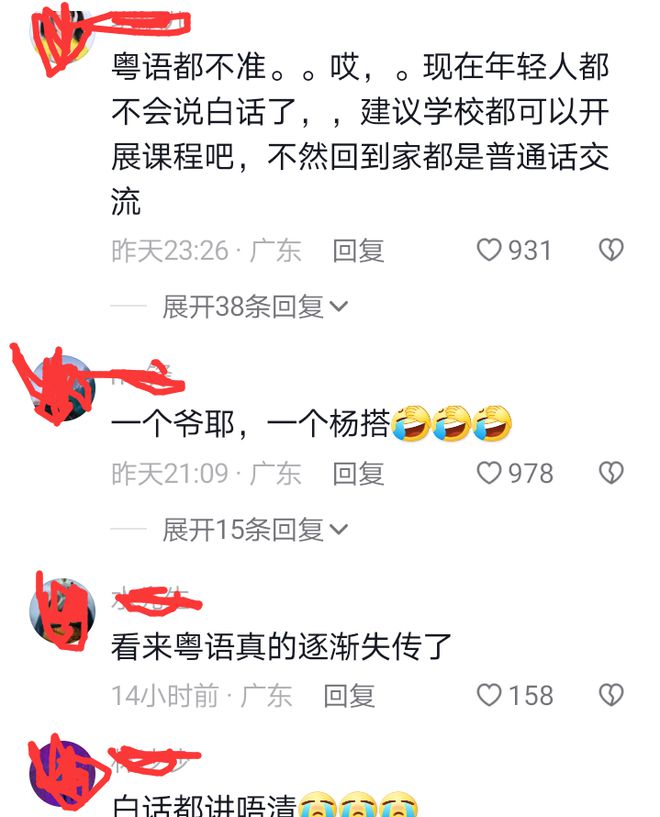
Task: Like the comment with 158 likes
Action: [x=489, y=696]
